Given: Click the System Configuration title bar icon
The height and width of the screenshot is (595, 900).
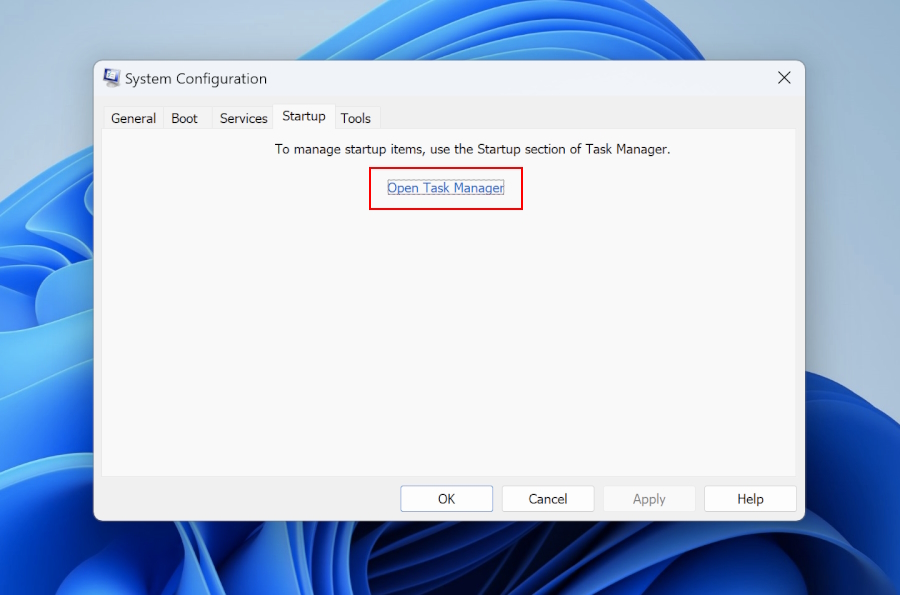Looking at the screenshot, I should 112,78.
